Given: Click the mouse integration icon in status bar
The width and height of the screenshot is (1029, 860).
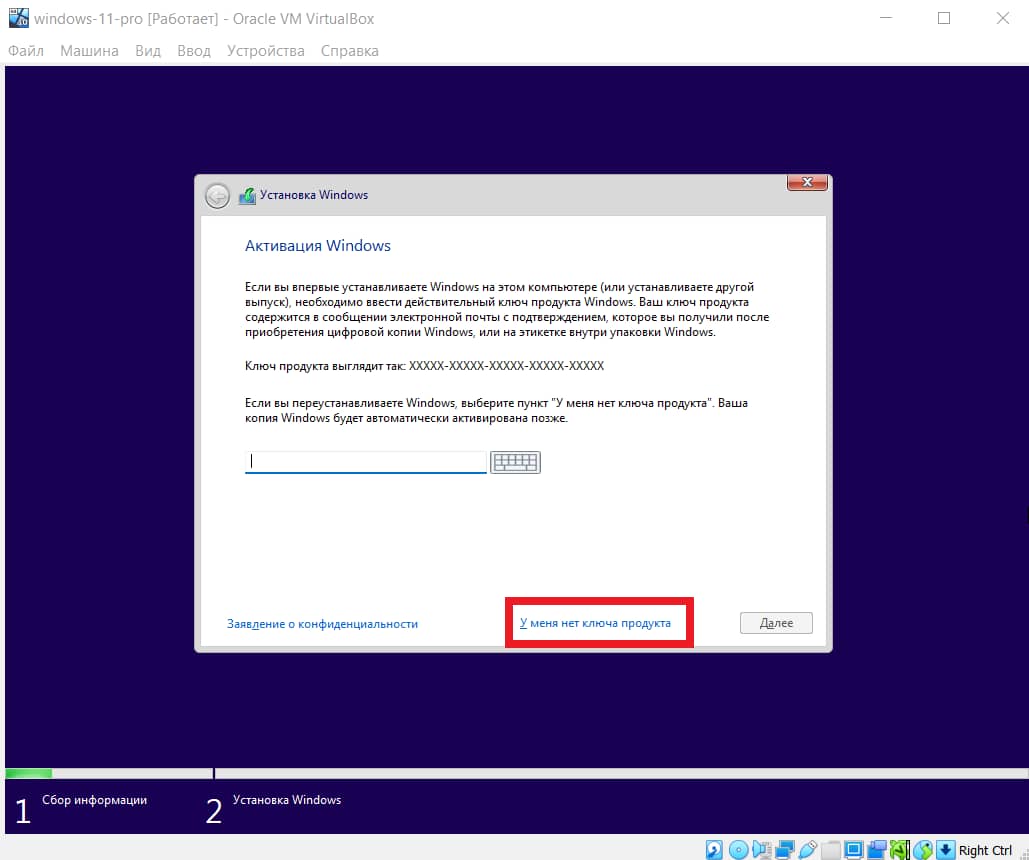Looking at the screenshot, I should [x=923, y=849].
